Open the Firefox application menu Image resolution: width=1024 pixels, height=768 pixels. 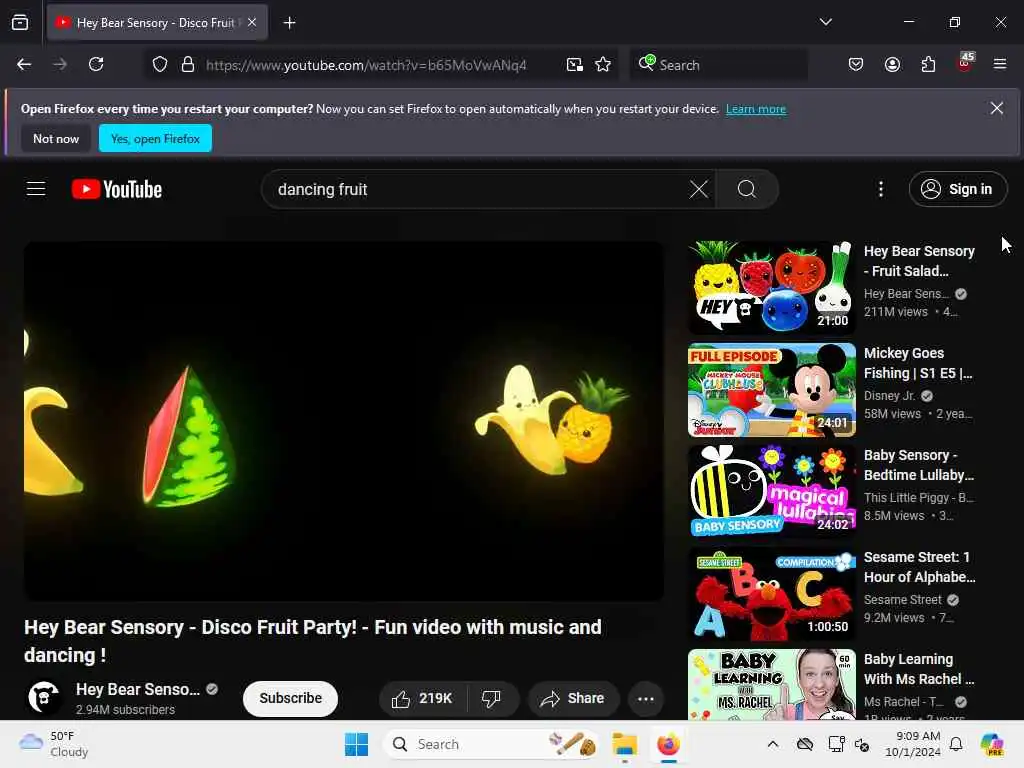coord(1000,64)
